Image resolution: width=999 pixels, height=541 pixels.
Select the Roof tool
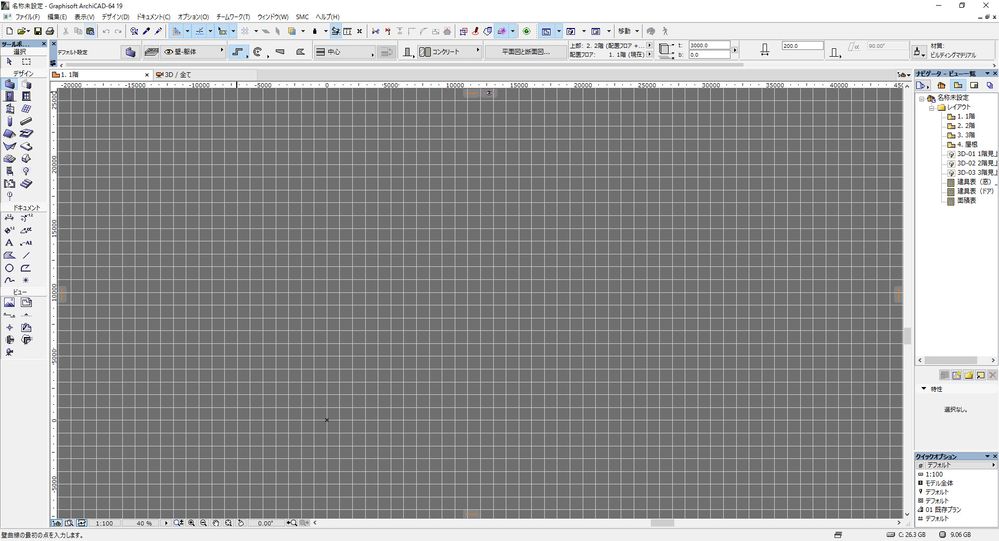tap(10, 134)
